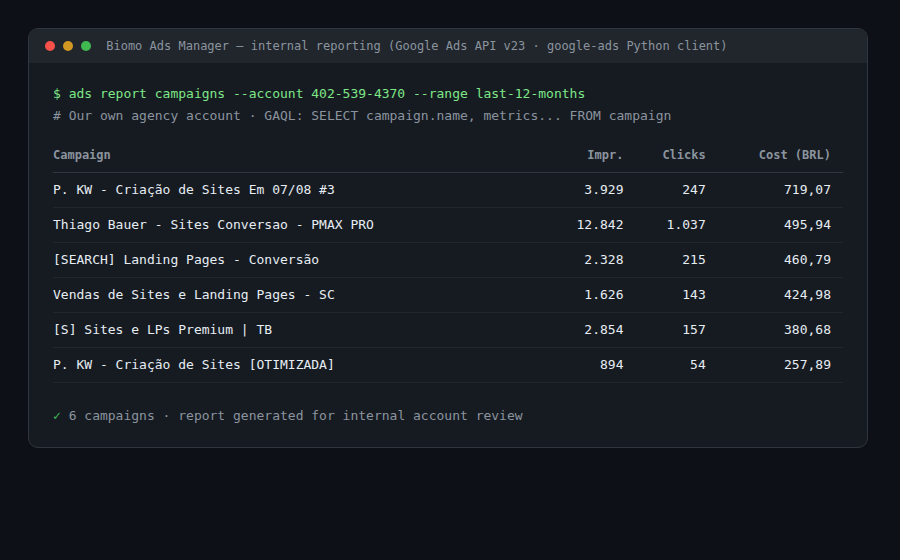Click impressions value 2.328

point(603,260)
